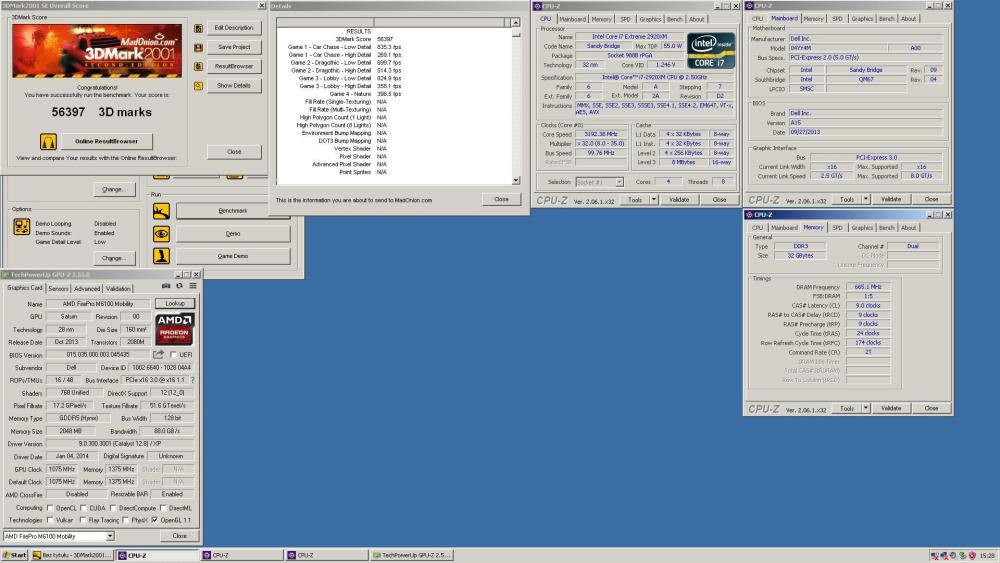
Task: Switch to the Validation tab in GPU-Z
Action: tap(118, 289)
